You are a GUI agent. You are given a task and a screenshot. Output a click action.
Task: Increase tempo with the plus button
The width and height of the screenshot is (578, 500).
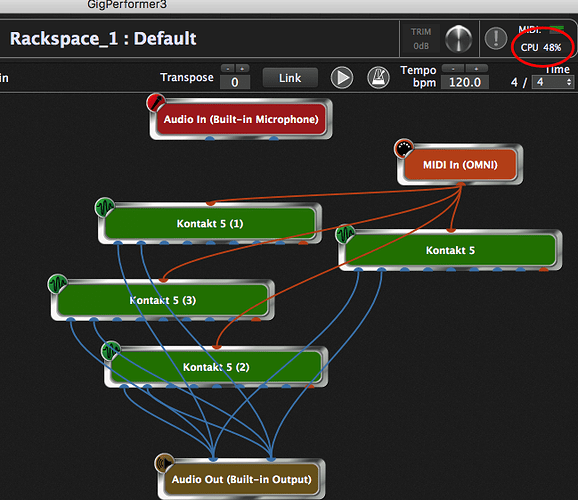pos(477,68)
